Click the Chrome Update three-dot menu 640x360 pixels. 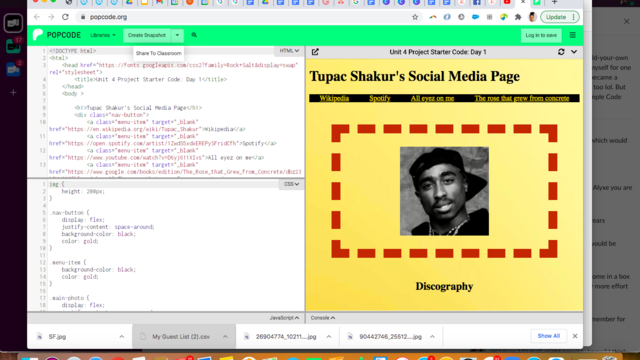coord(573,17)
